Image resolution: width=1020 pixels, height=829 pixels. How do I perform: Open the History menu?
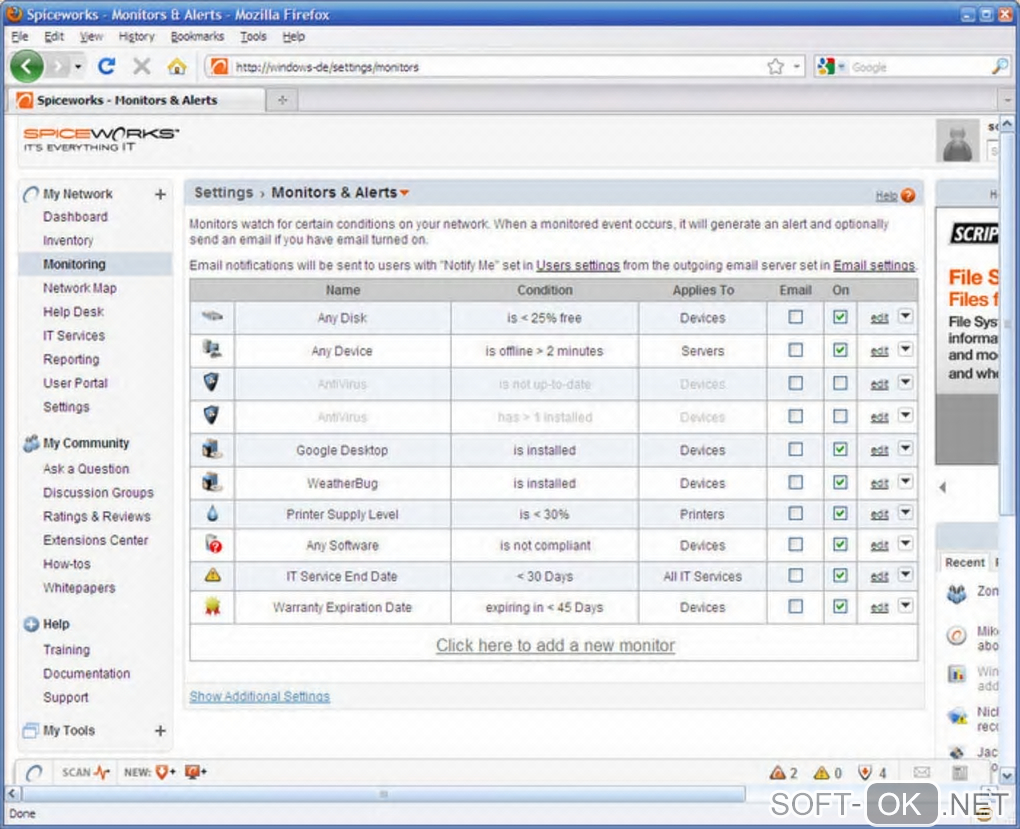point(137,36)
